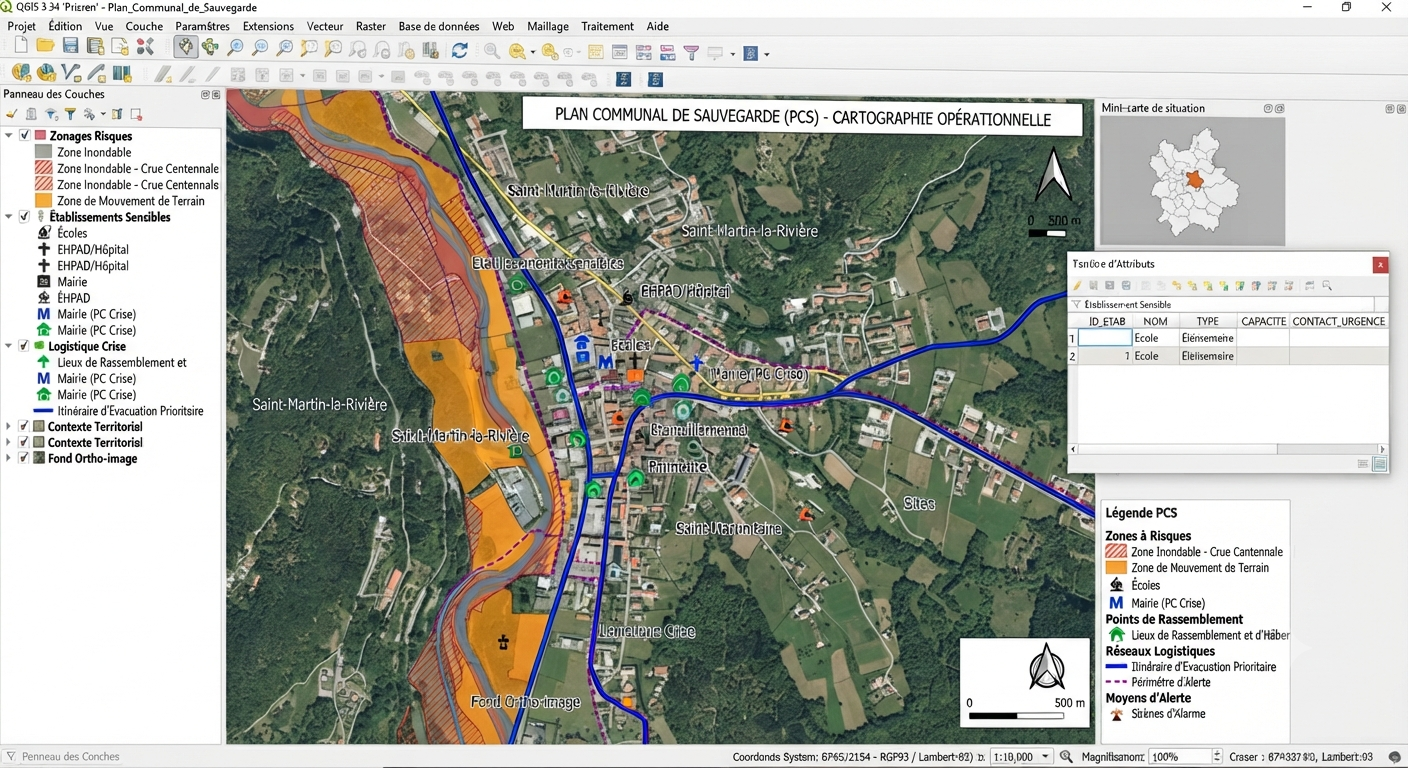Screen dimensions: 1408x768
Task: Click magnifier icon in attribute table toolbar
Action: (1327, 286)
